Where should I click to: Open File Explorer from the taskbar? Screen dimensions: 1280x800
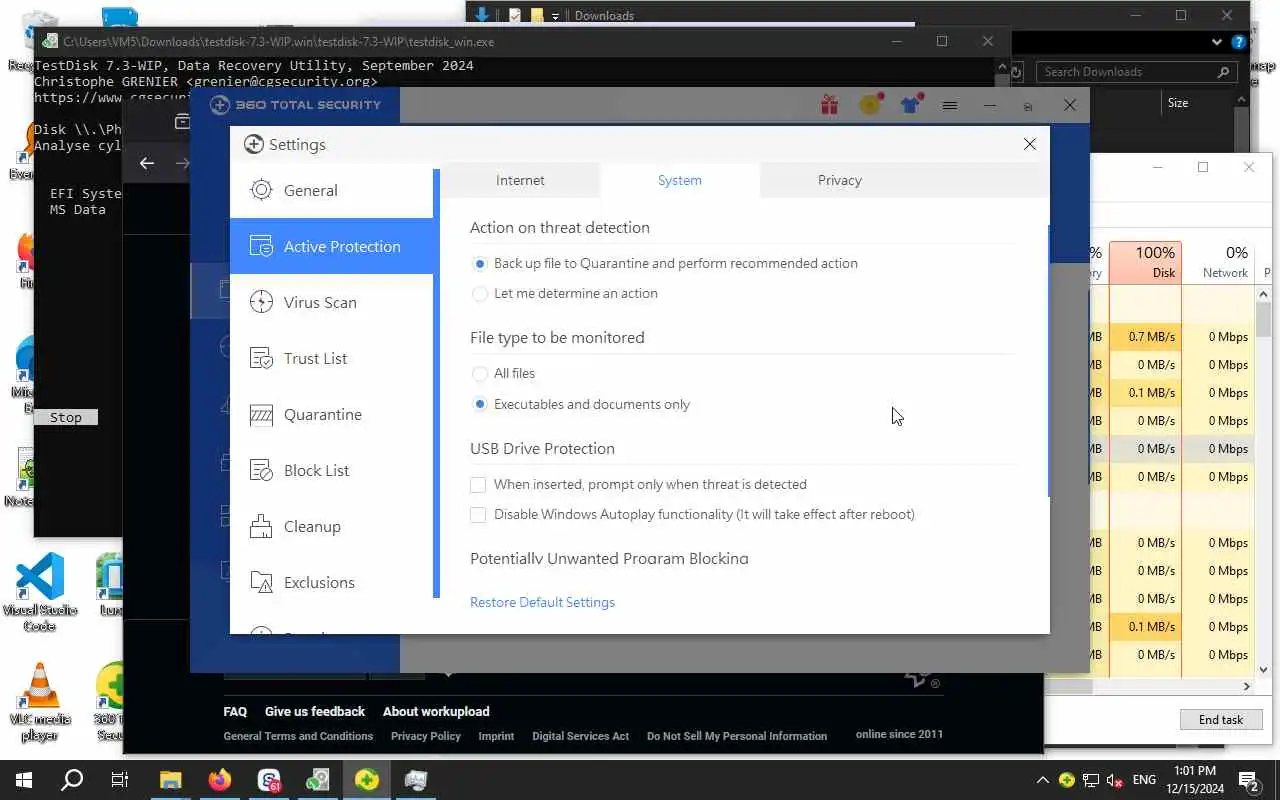[171, 780]
